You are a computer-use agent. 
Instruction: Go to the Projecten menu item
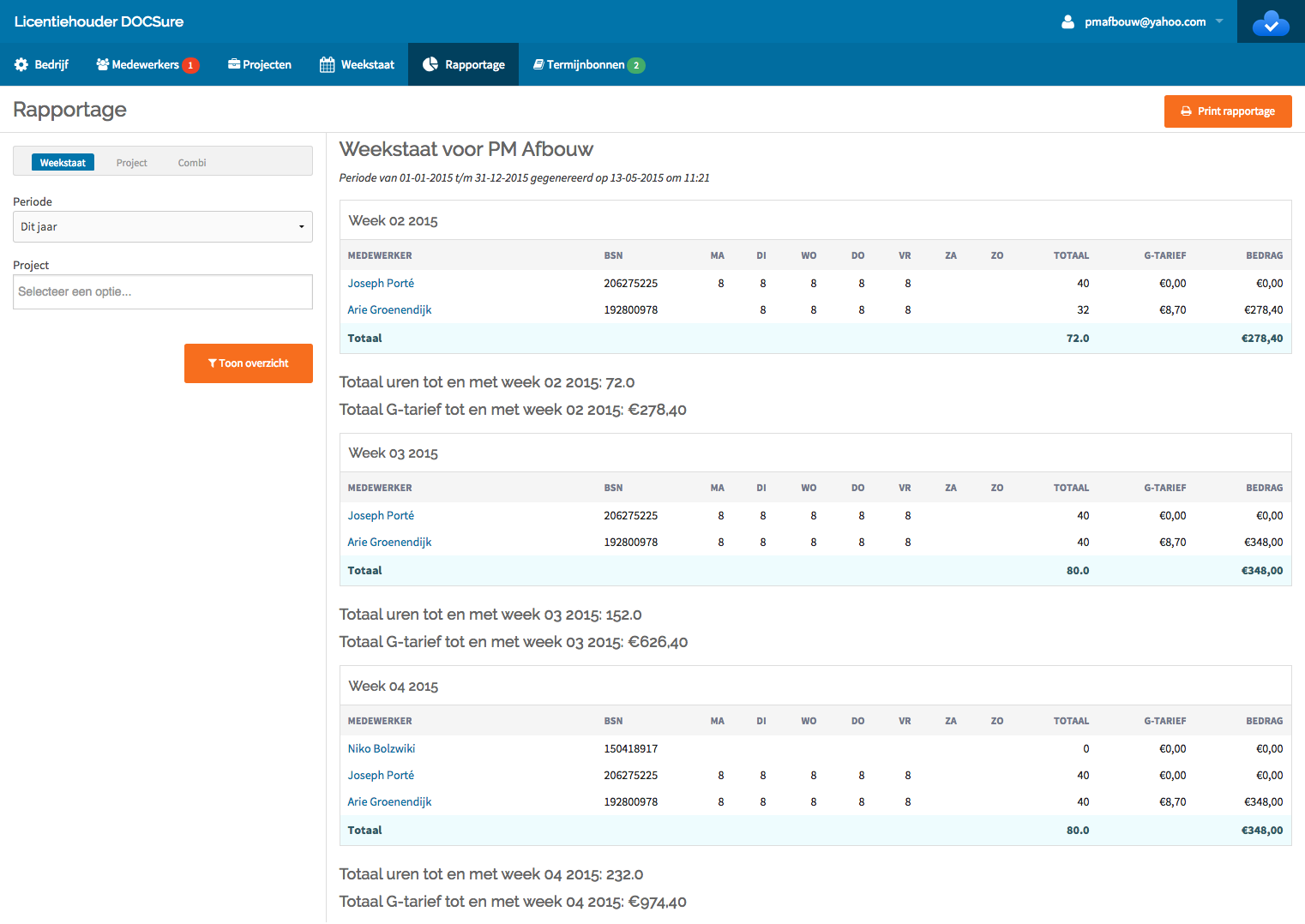pyautogui.click(x=267, y=65)
